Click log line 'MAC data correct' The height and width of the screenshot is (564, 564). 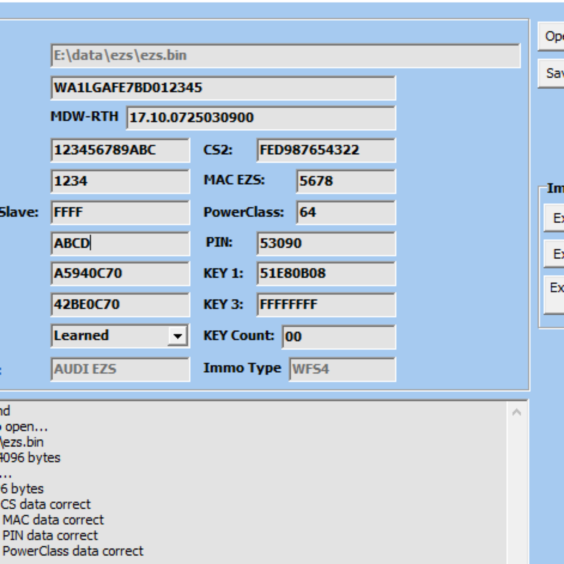click(x=53, y=520)
